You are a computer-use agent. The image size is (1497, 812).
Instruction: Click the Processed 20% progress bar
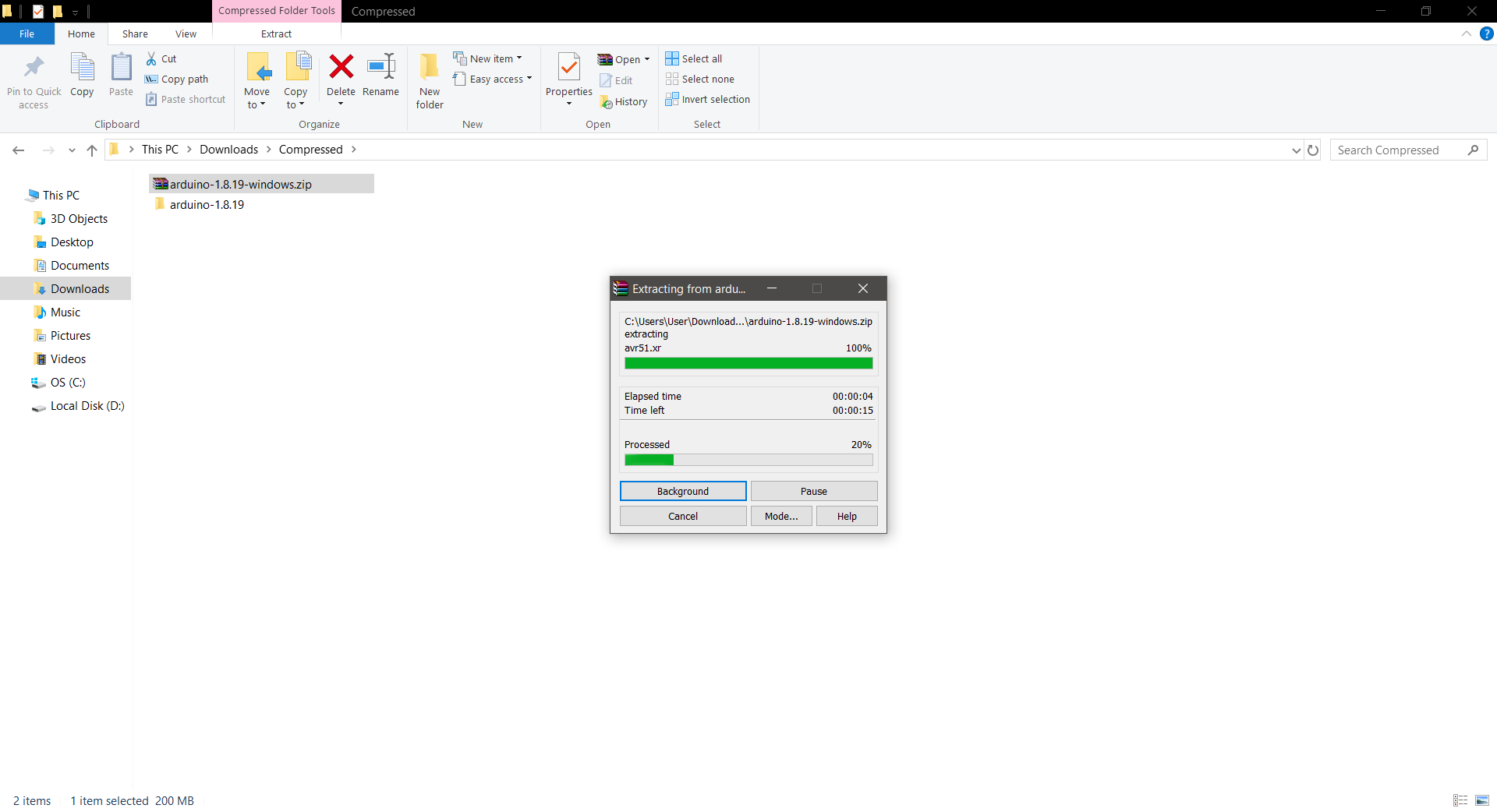pyautogui.click(x=748, y=460)
